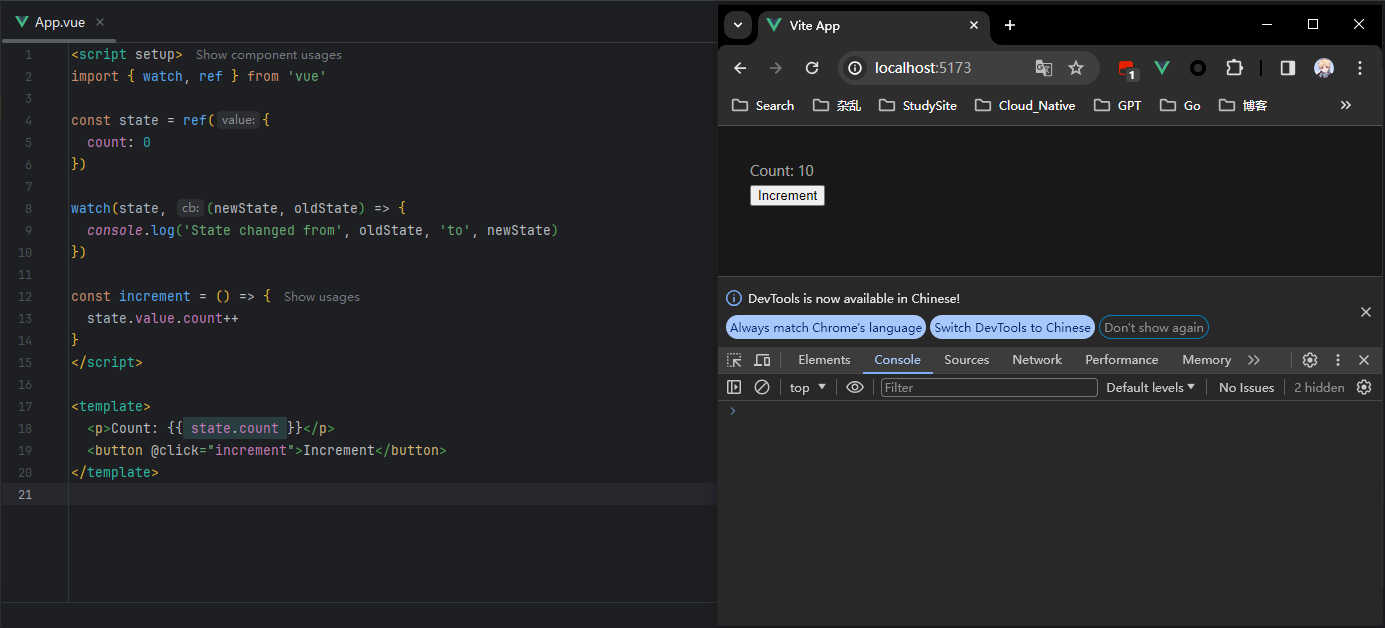Open the Search bookmarks folder
Image resolution: width=1385 pixels, height=628 pixels.
pos(763,105)
